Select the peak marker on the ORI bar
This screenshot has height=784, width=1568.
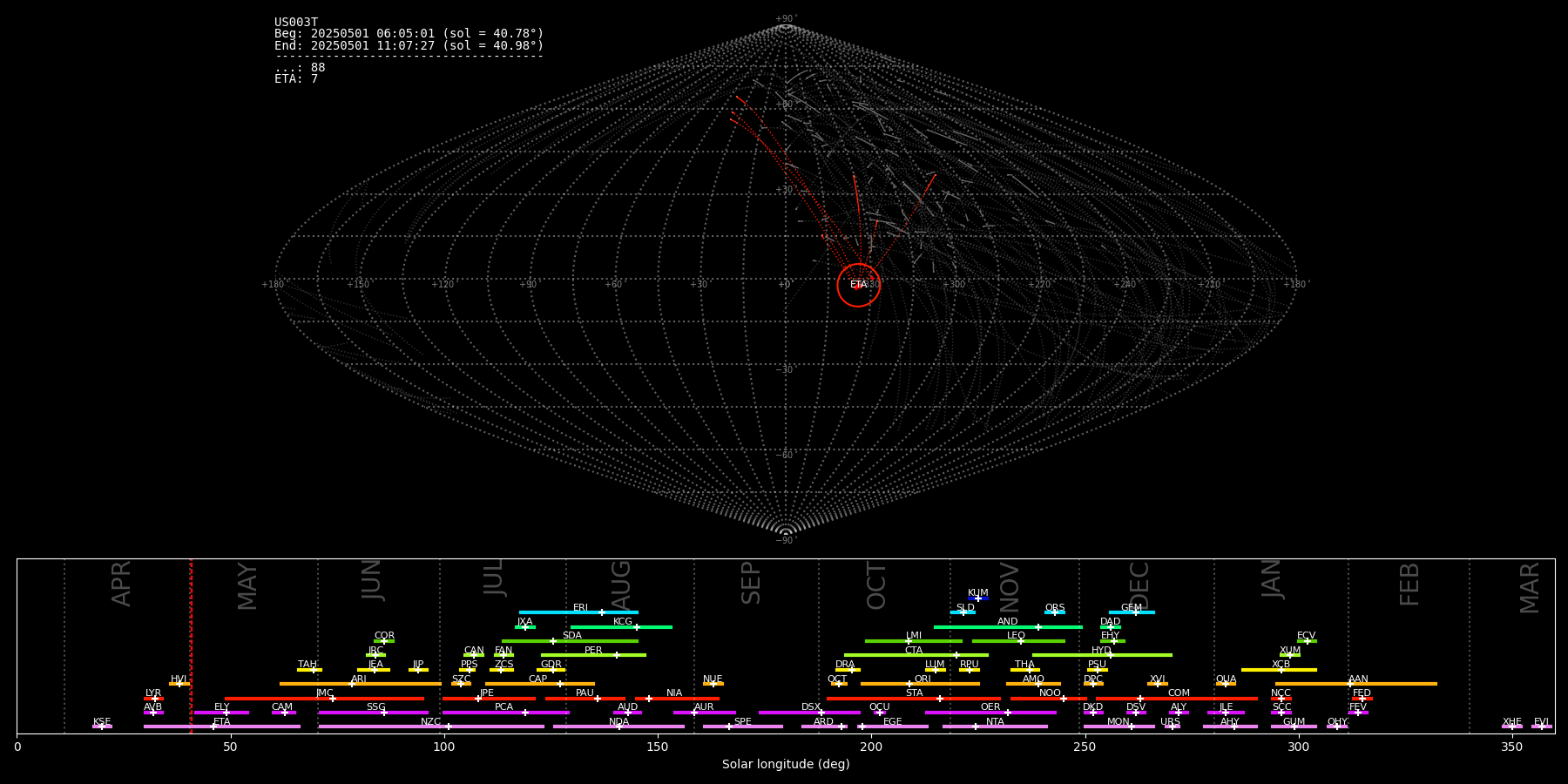tap(909, 684)
